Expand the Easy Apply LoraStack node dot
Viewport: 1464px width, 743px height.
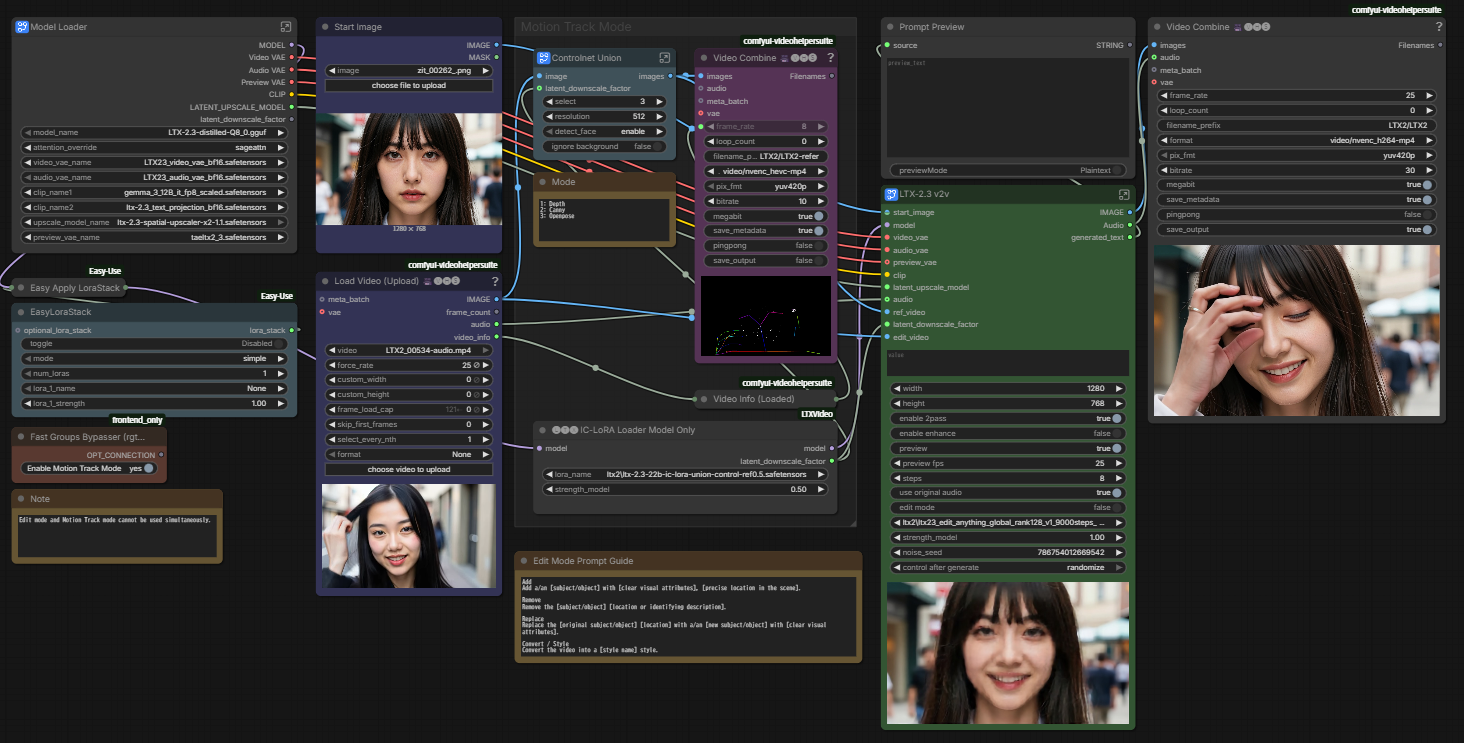pos(20,288)
